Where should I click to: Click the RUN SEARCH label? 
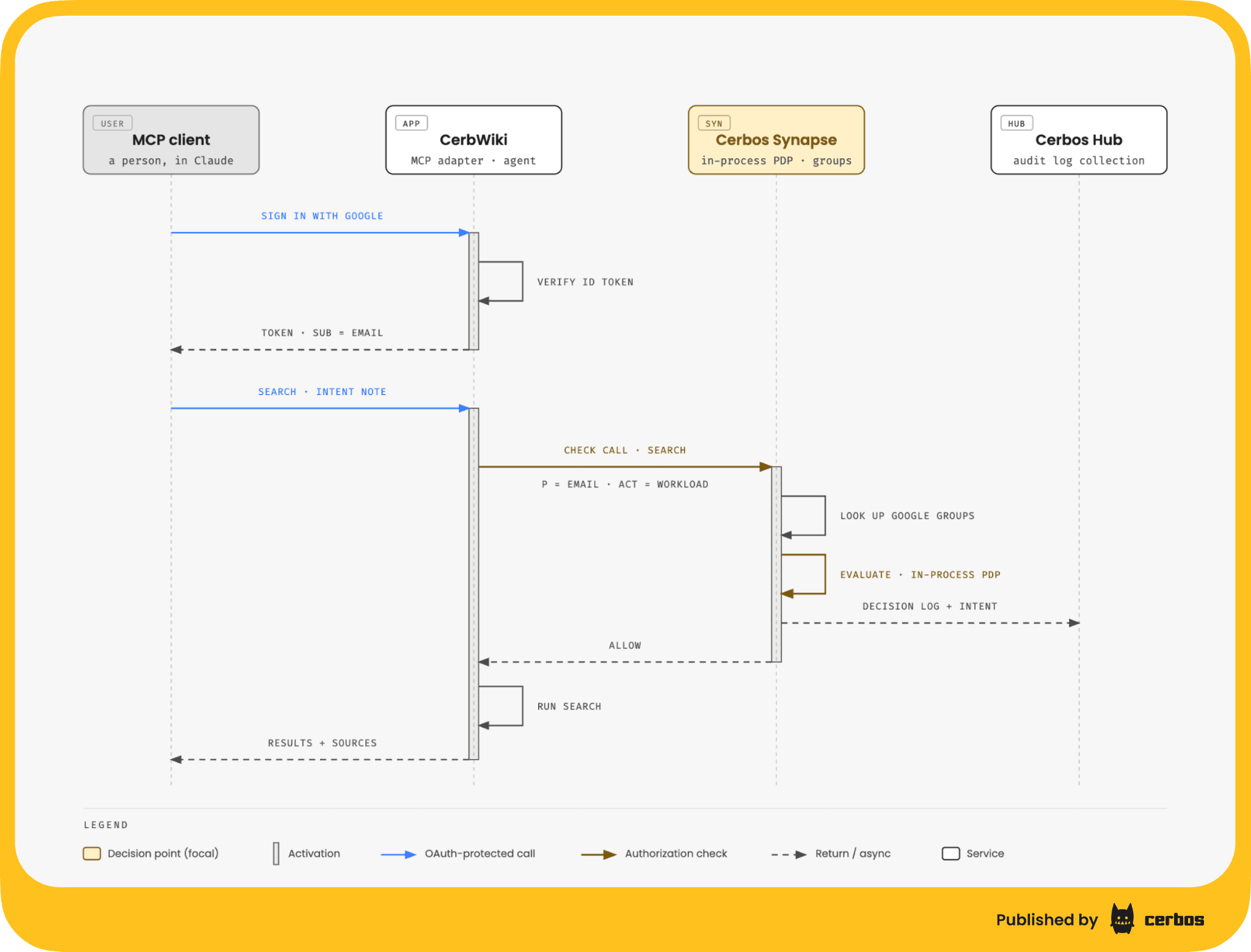tap(569, 707)
